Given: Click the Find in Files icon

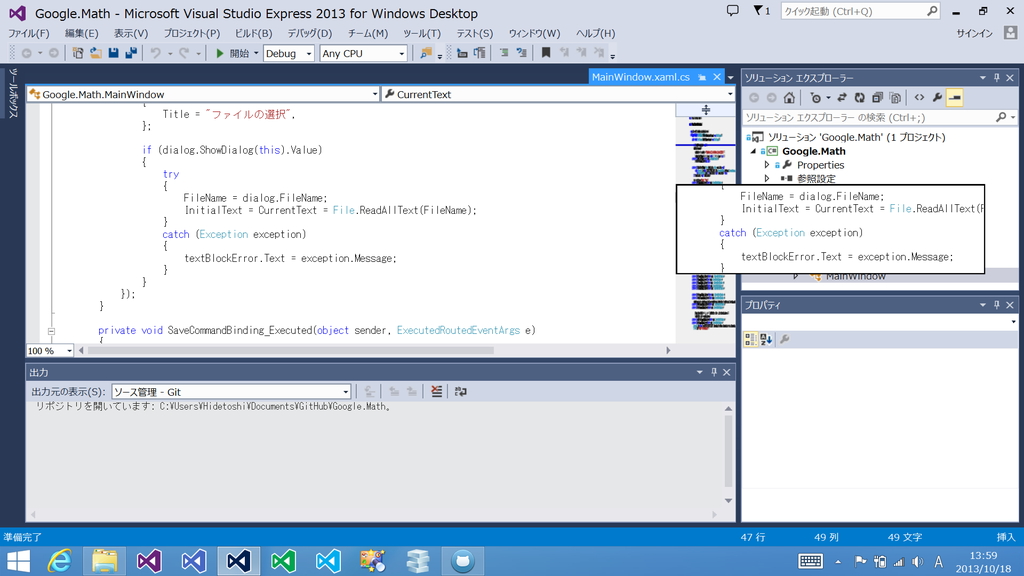Looking at the screenshot, I should [426, 54].
